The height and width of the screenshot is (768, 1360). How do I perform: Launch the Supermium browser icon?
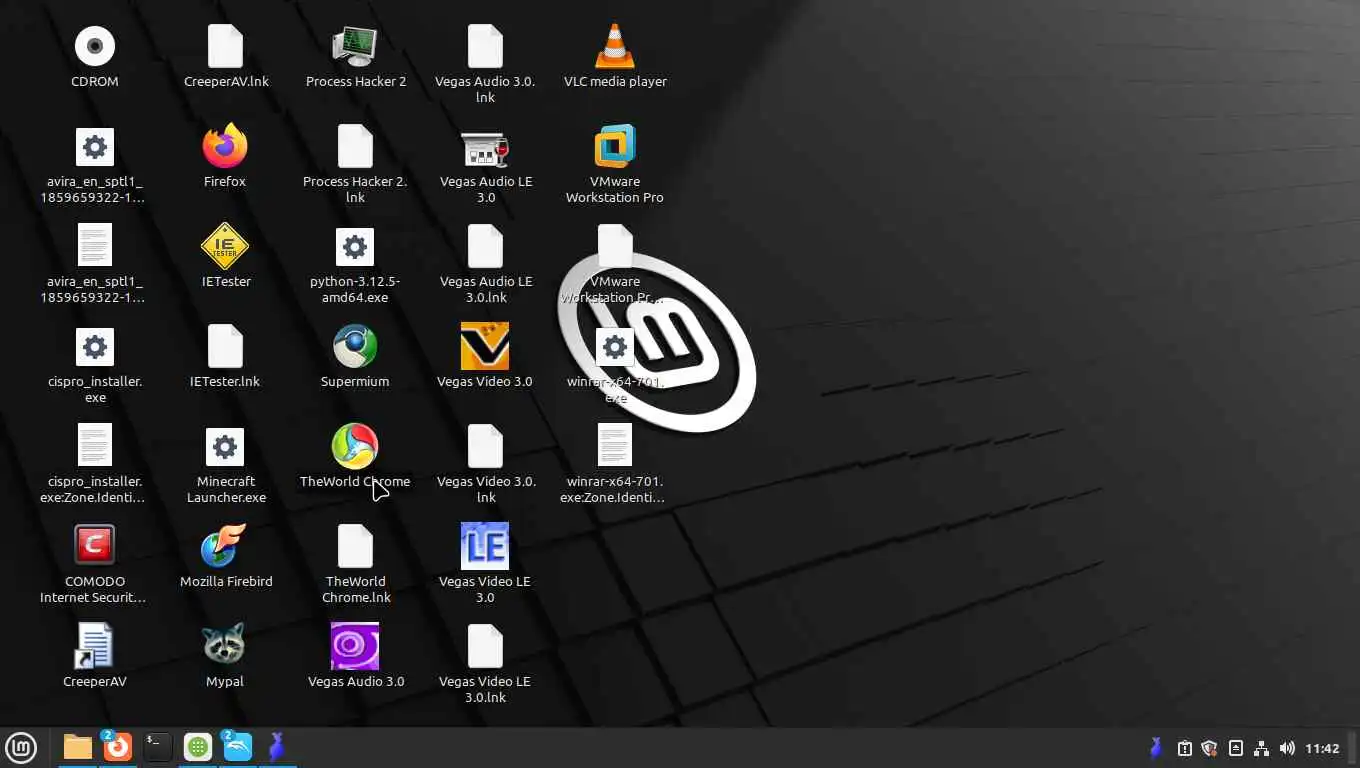[x=355, y=346]
